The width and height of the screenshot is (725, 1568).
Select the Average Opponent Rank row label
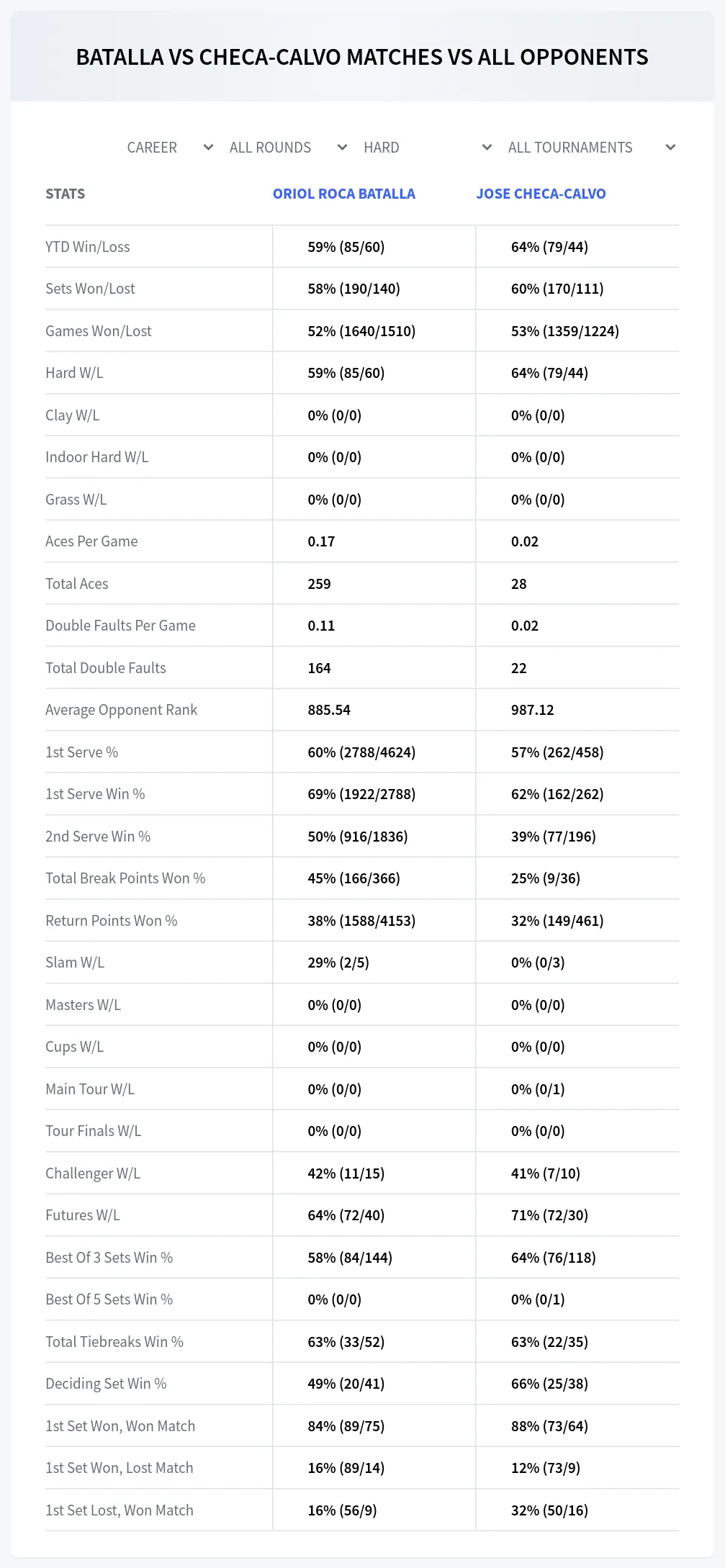coord(121,710)
